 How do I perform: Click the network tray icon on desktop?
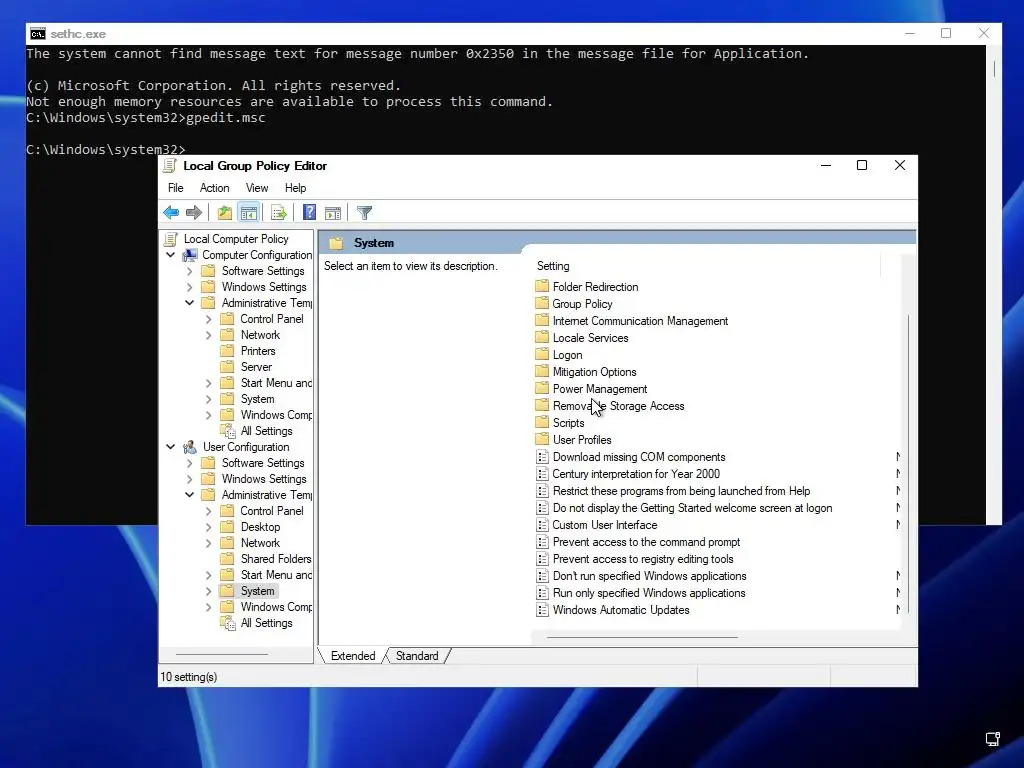[993, 739]
